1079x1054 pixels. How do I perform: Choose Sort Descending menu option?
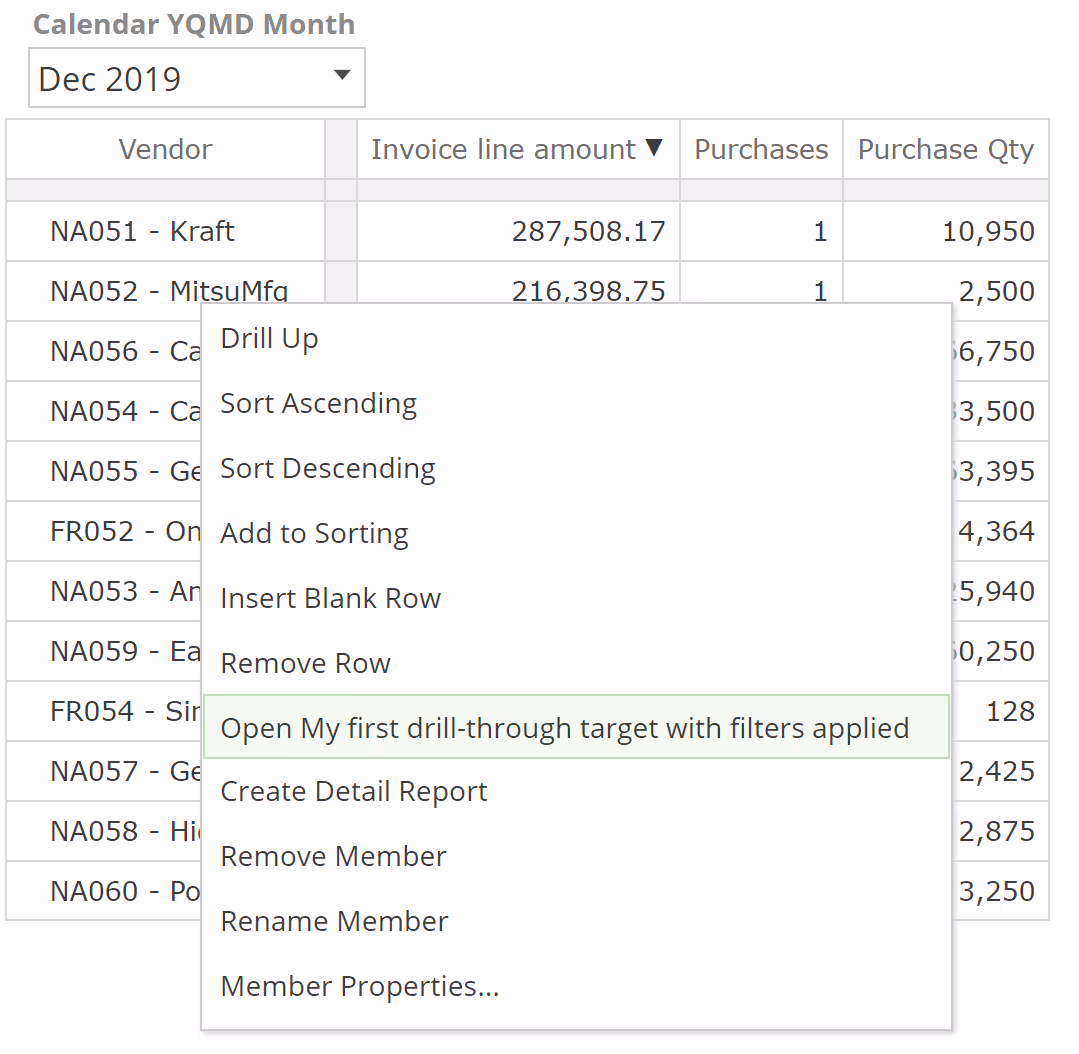coord(327,469)
